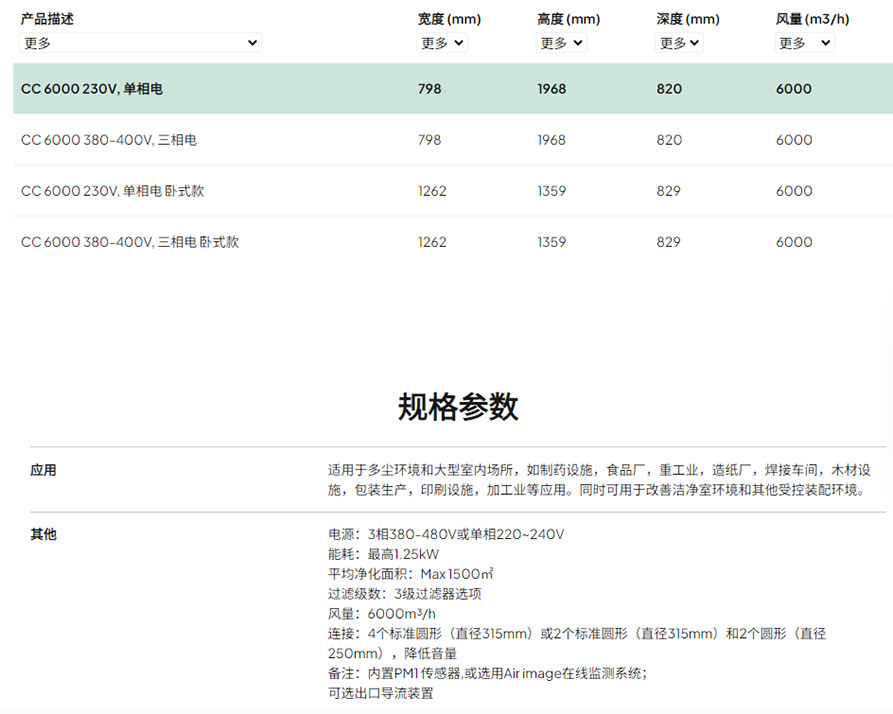Click the '连接：4个标准圆形' specification line
893x714 pixels.
coord(577,643)
